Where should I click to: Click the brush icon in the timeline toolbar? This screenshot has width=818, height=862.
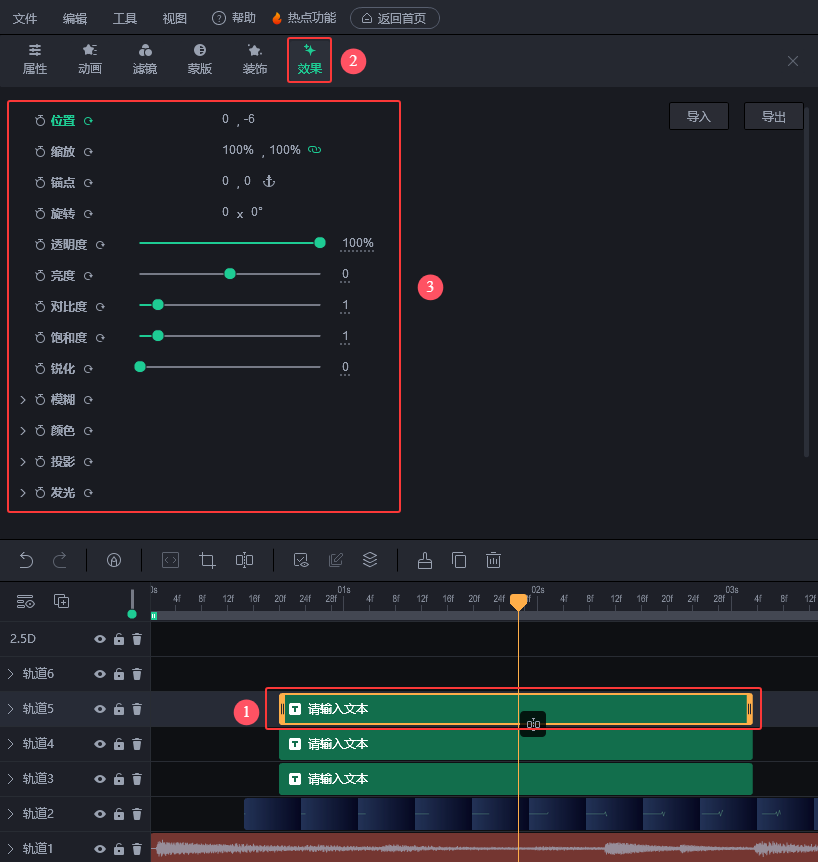(x=424, y=560)
